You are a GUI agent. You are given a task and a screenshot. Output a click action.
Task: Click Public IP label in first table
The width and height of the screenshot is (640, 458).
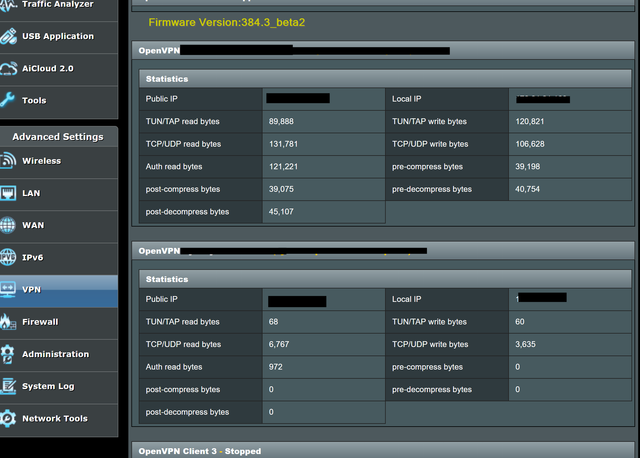click(x=162, y=99)
